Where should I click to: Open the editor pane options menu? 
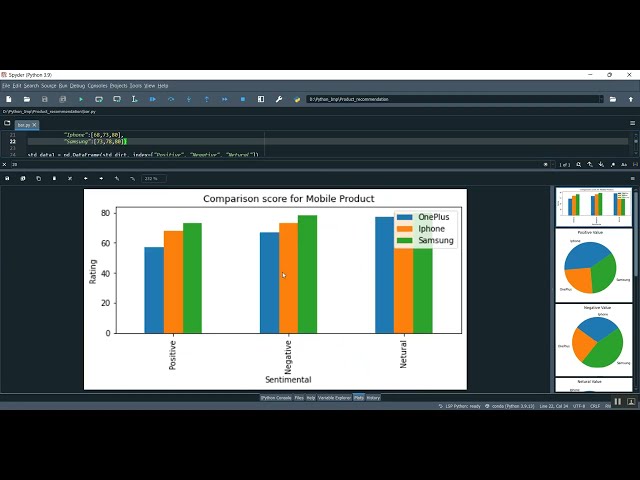633,123
